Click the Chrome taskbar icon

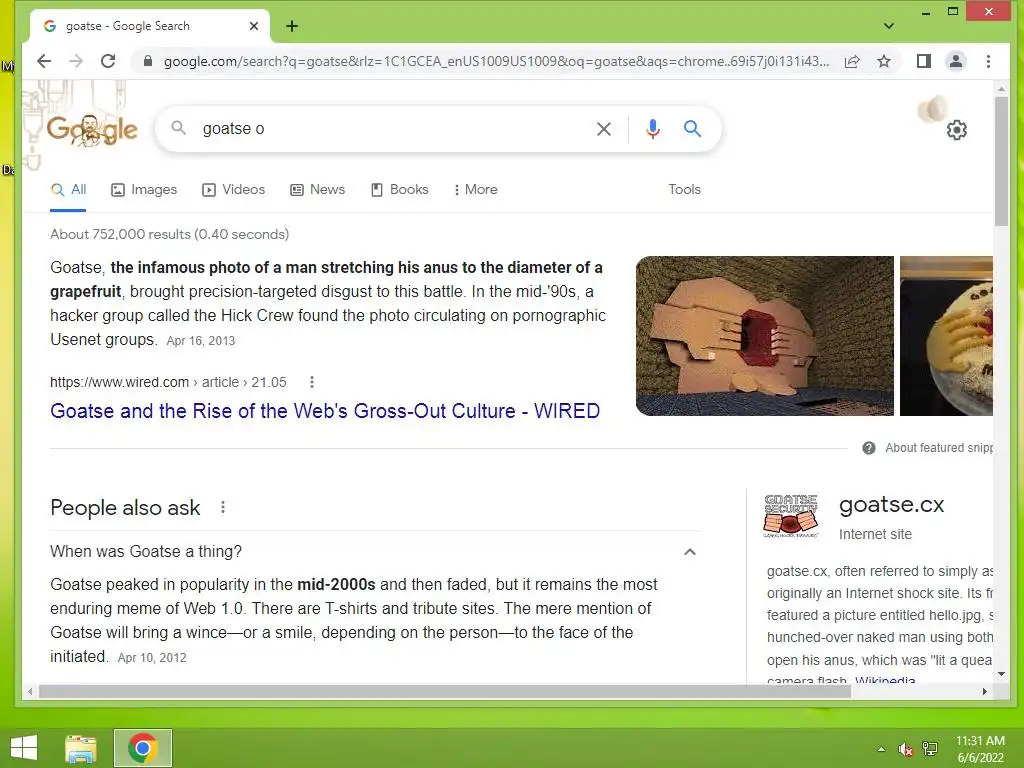pyautogui.click(x=142, y=748)
